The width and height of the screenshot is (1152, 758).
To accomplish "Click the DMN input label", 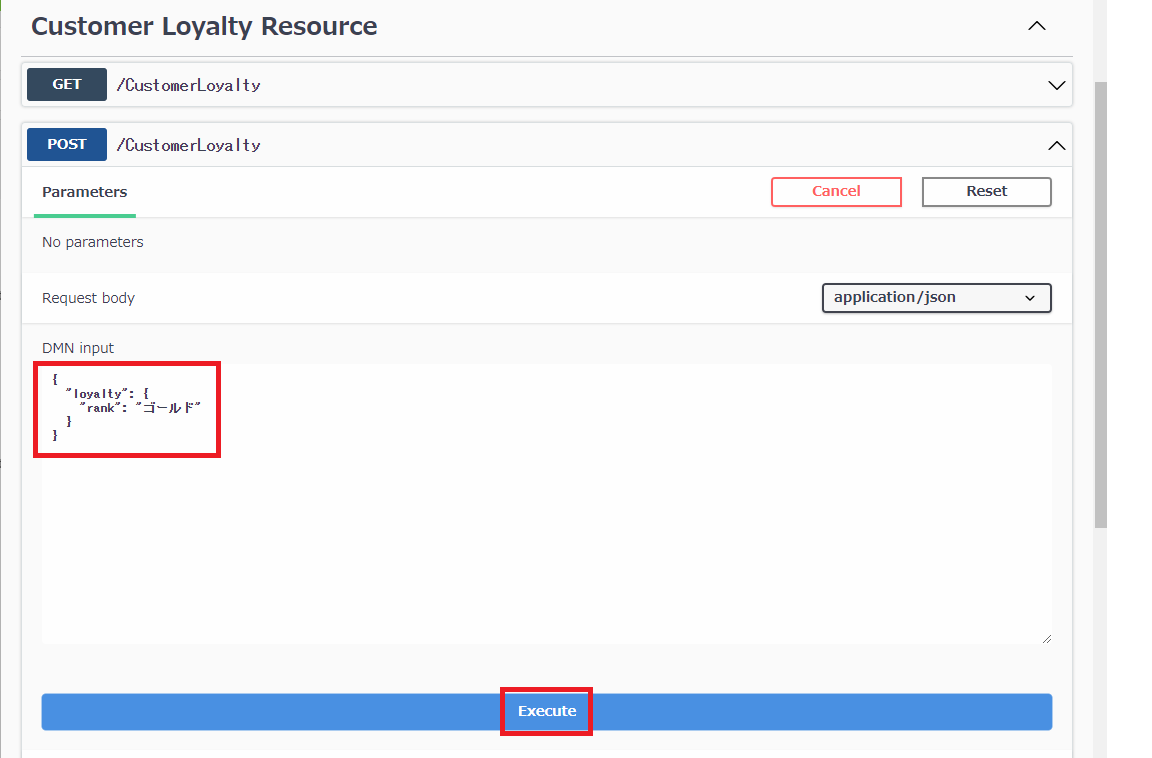I will (x=78, y=348).
